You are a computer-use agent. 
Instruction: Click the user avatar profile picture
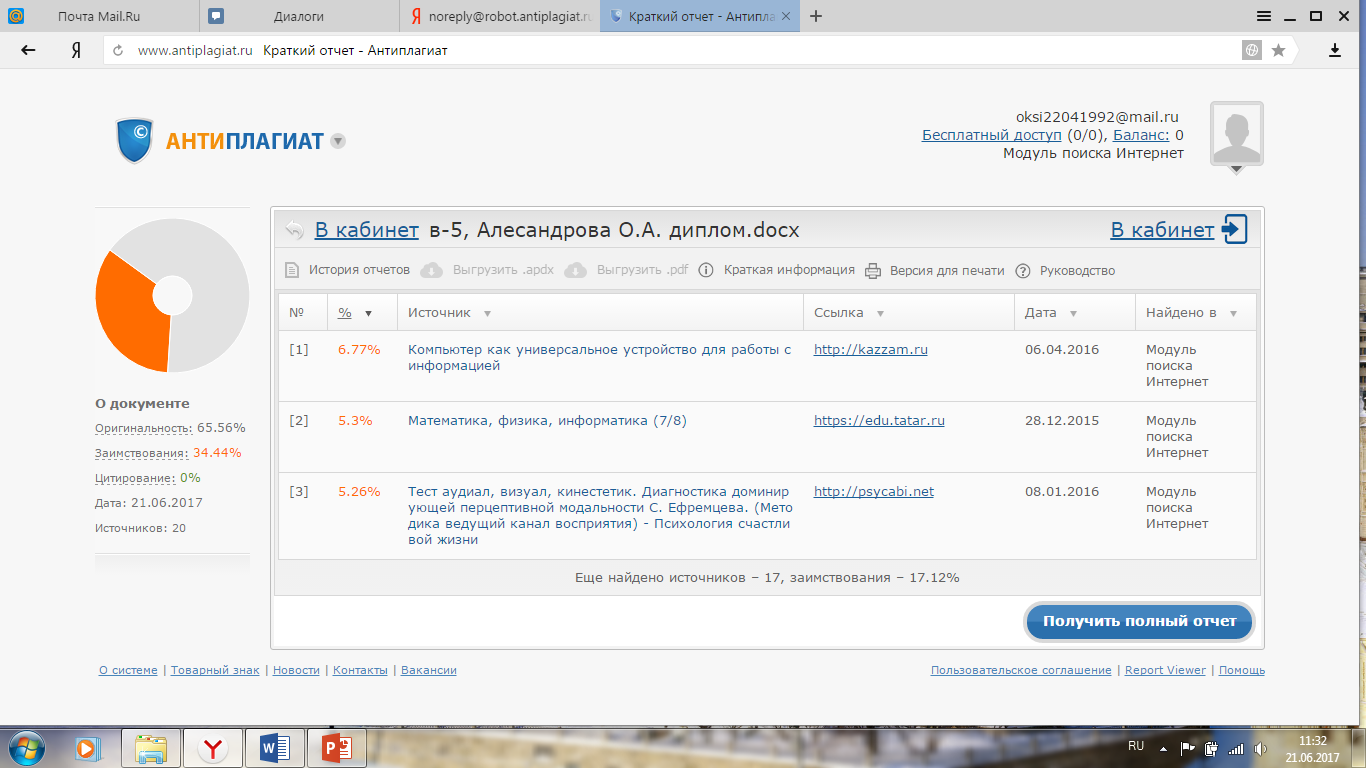[1236, 134]
